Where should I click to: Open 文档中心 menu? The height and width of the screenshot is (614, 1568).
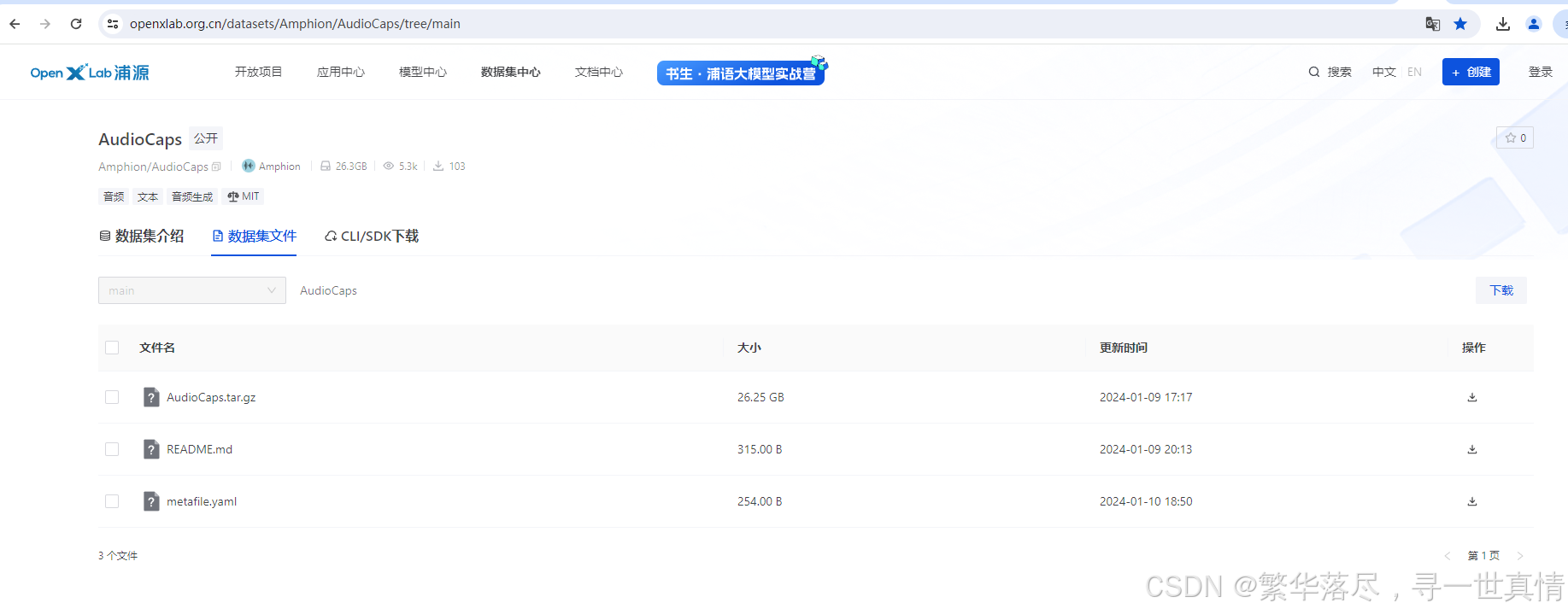click(598, 72)
